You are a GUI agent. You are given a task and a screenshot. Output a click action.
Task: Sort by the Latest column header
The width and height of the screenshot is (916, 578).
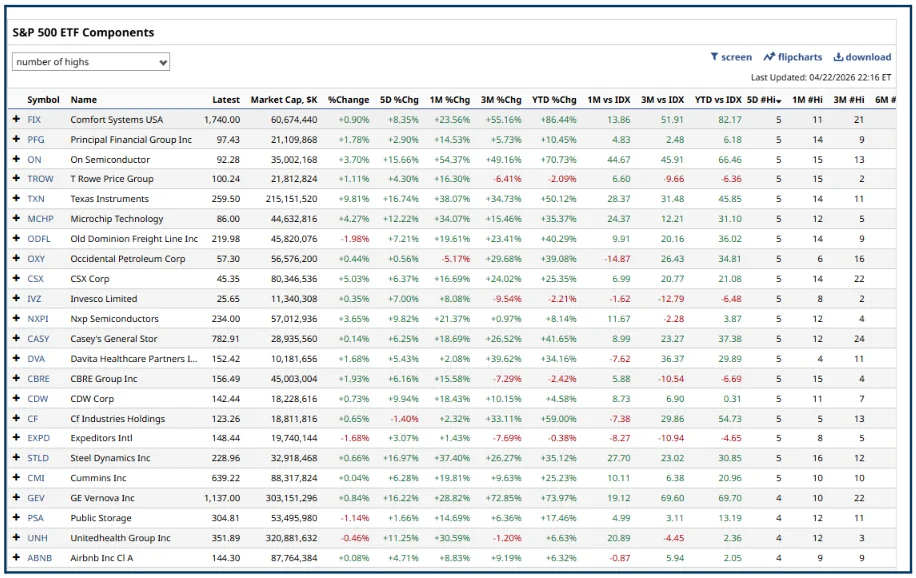(226, 99)
